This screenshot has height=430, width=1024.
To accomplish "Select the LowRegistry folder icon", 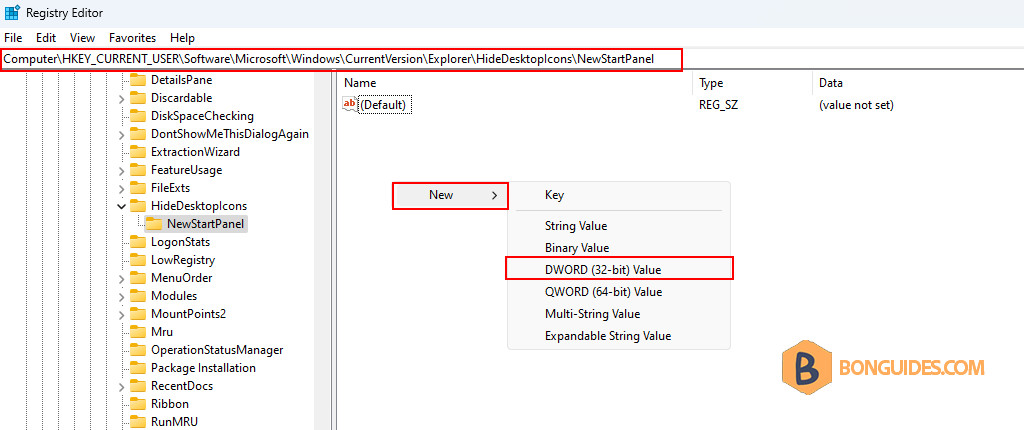I will (138, 259).
